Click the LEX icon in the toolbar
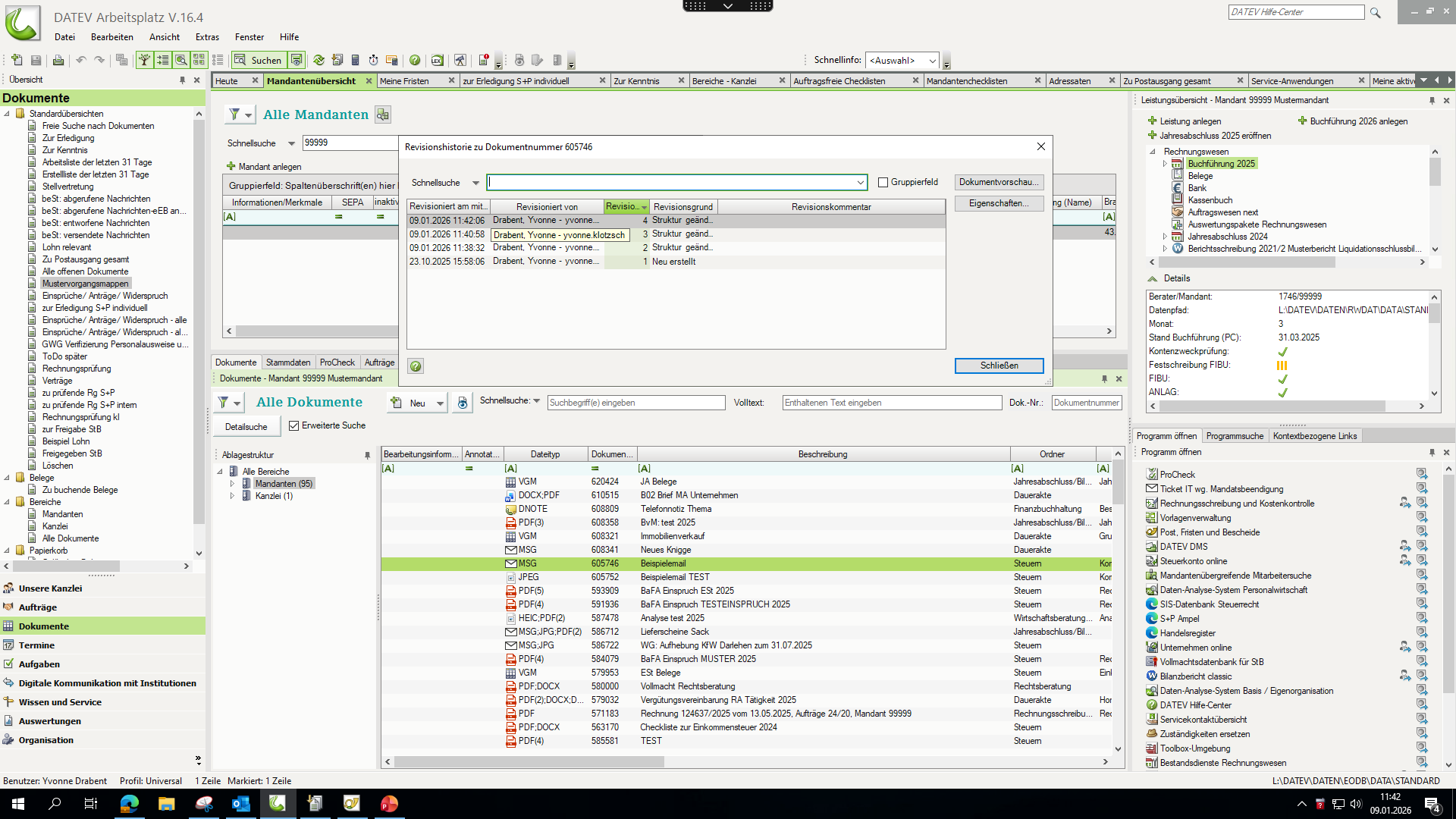1456x819 pixels. point(437,60)
